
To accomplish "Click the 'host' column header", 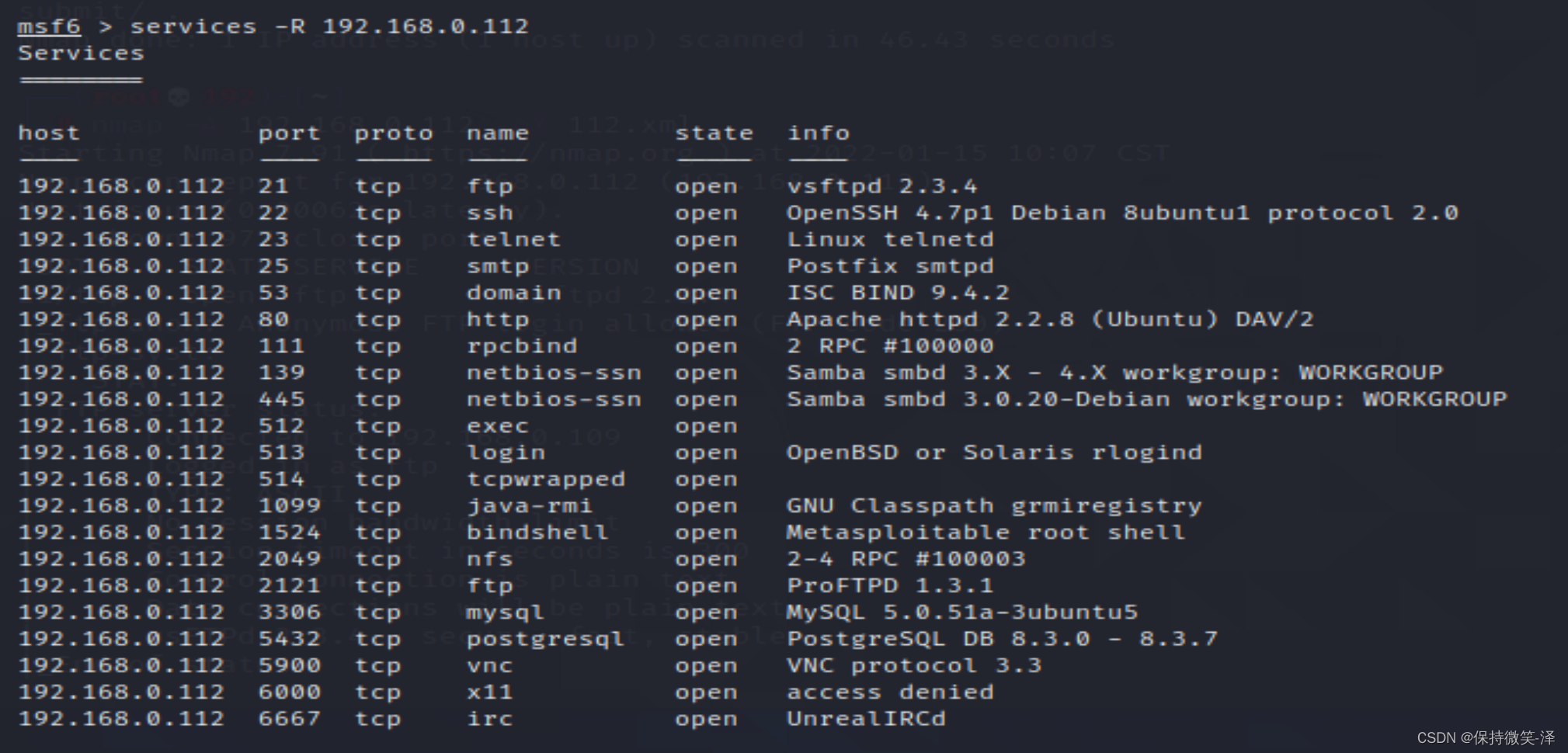I will (x=48, y=133).
